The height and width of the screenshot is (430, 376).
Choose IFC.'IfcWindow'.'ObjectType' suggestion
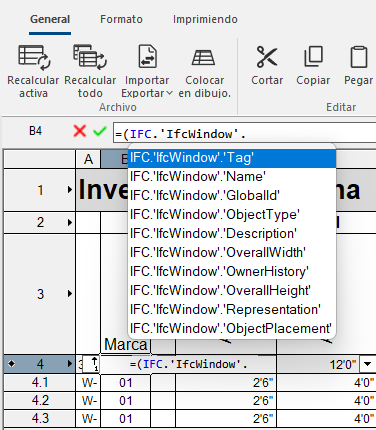tap(232, 215)
